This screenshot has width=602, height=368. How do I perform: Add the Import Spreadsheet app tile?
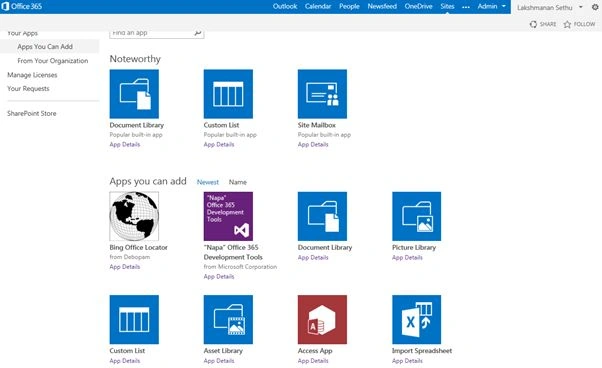pyautogui.click(x=417, y=319)
